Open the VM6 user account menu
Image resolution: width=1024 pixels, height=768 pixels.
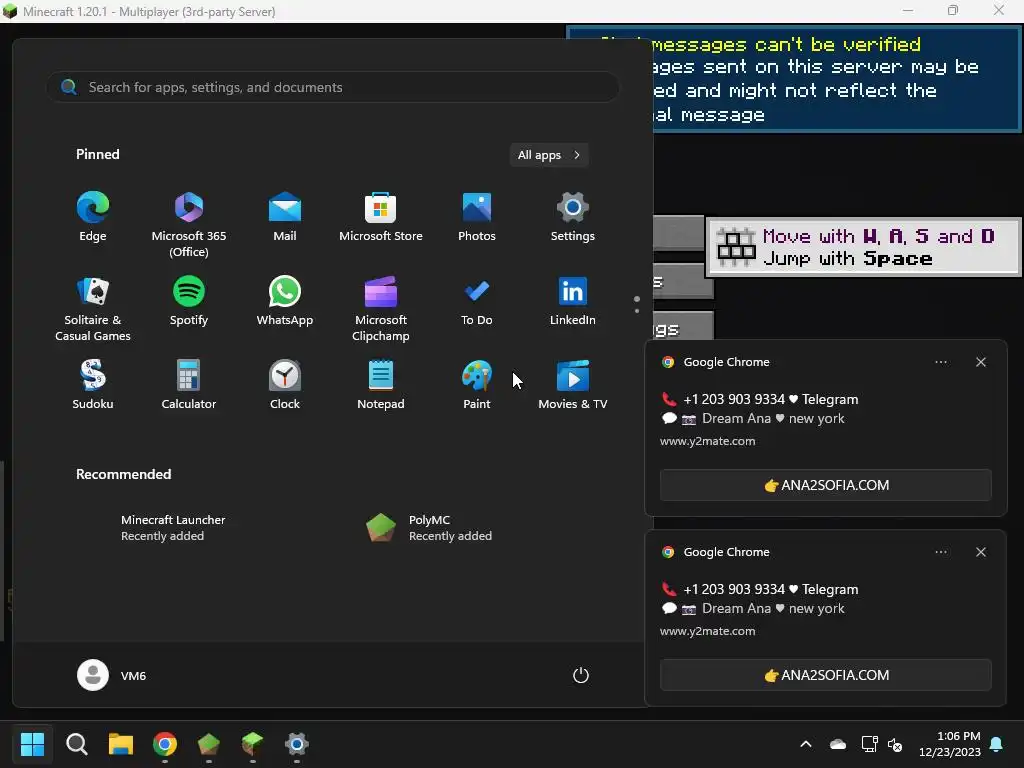[x=112, y=675]
